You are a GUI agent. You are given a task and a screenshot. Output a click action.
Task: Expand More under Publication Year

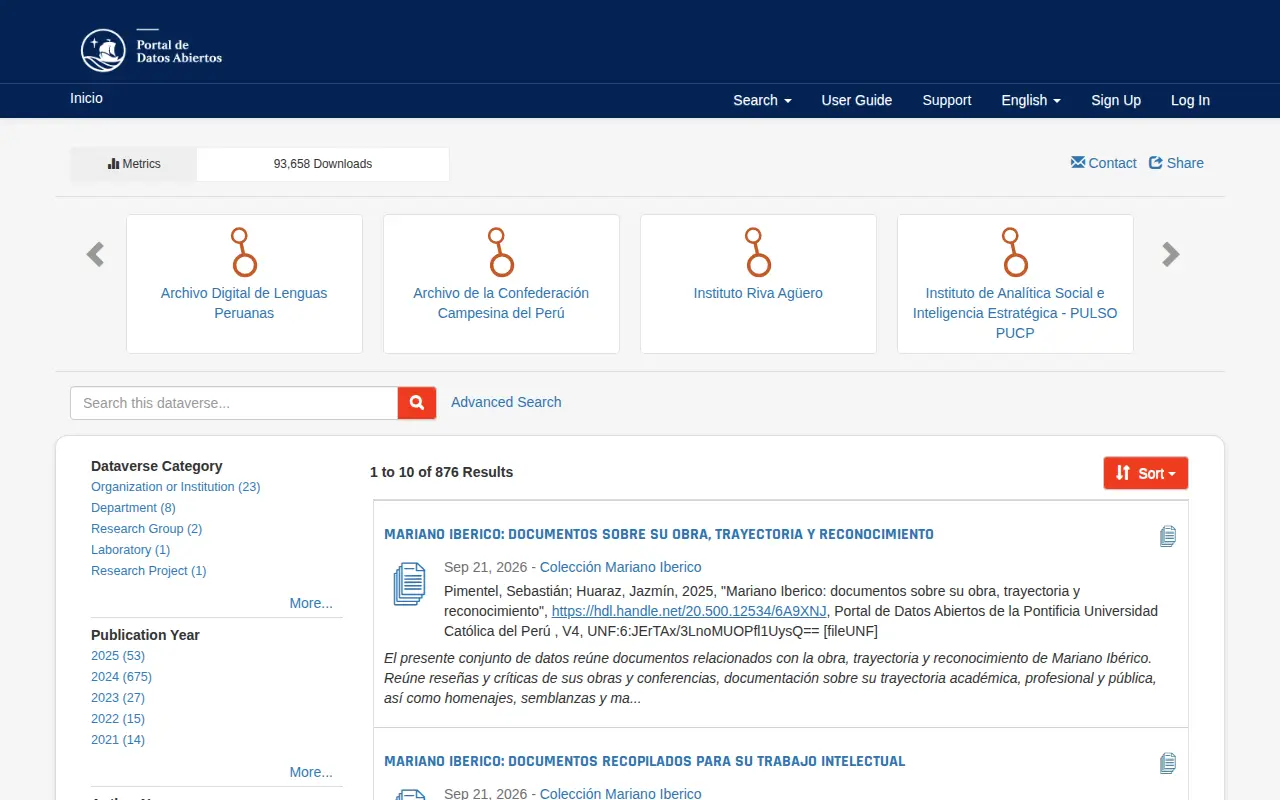(311, 772)
